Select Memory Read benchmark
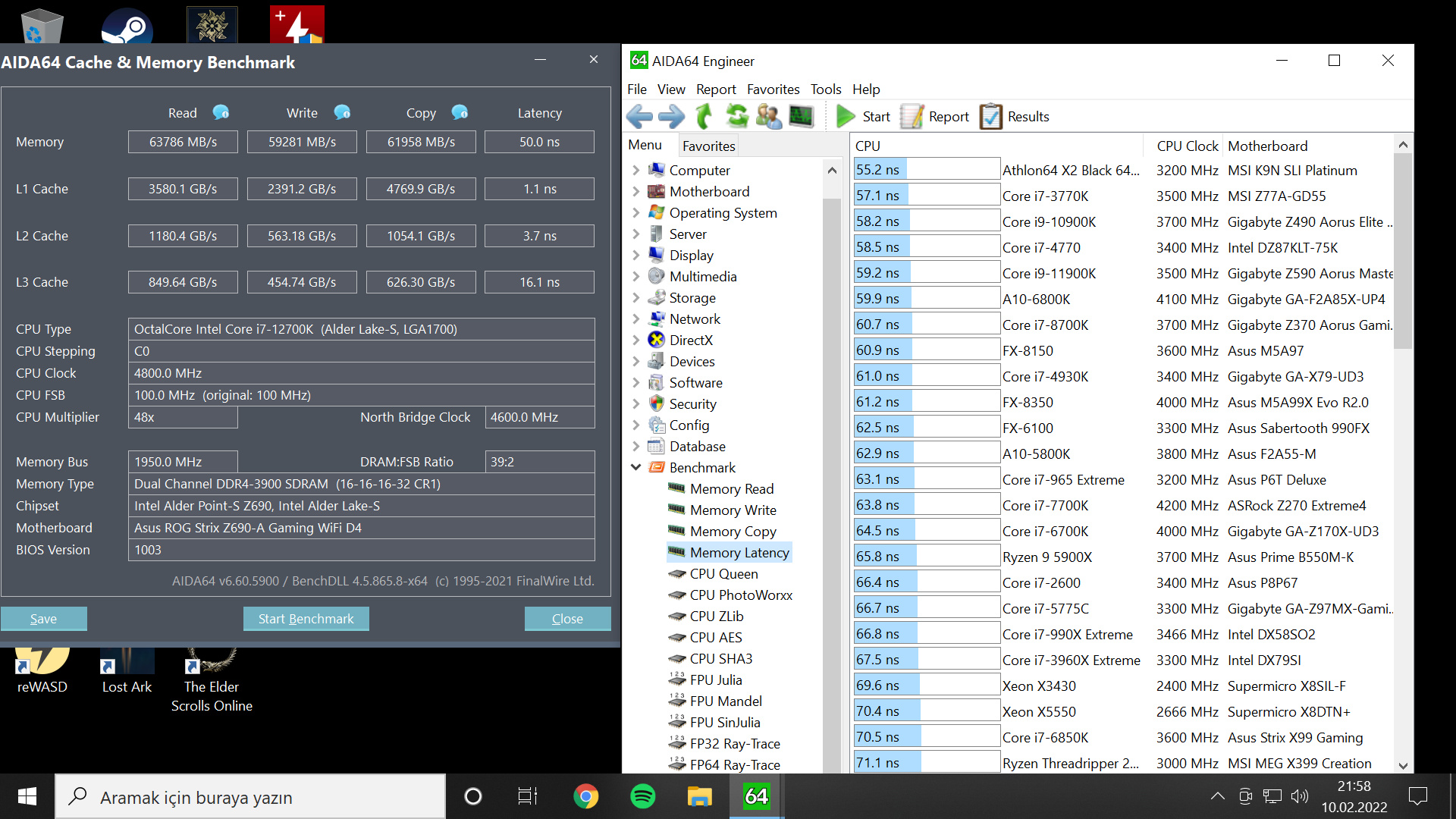 coord(731,489)
